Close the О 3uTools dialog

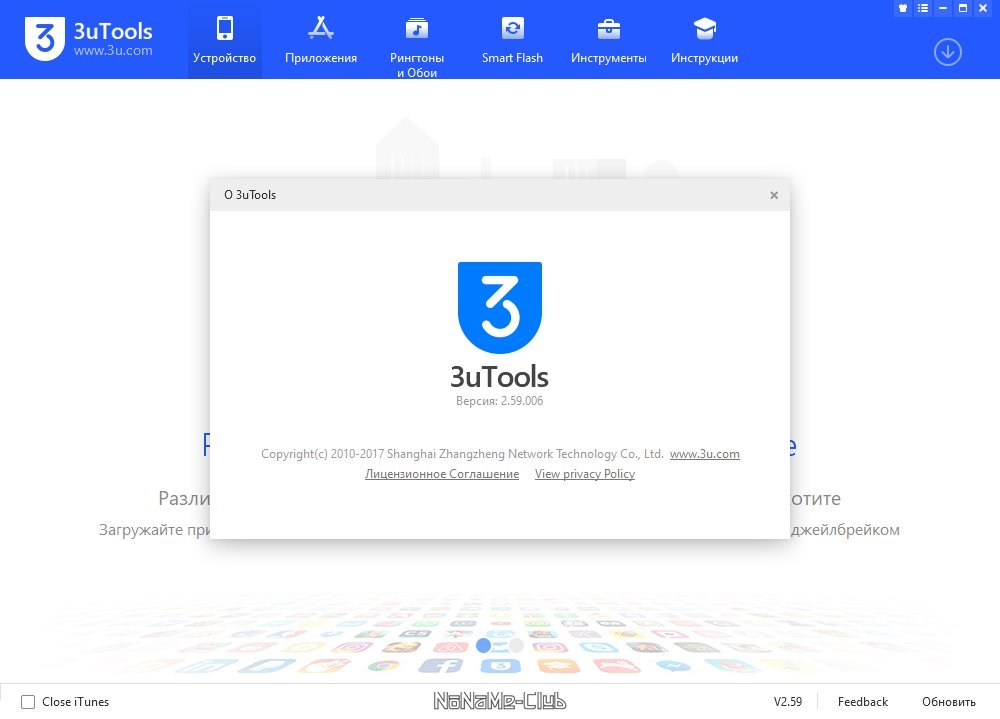774,195
